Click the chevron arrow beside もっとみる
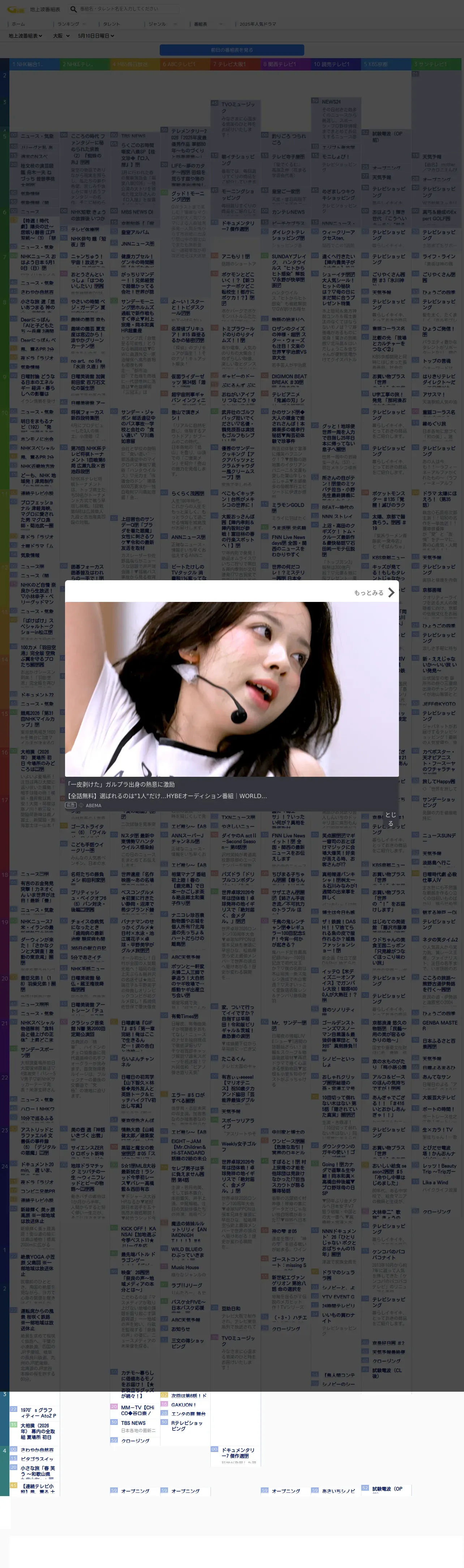 pos(391,592)
